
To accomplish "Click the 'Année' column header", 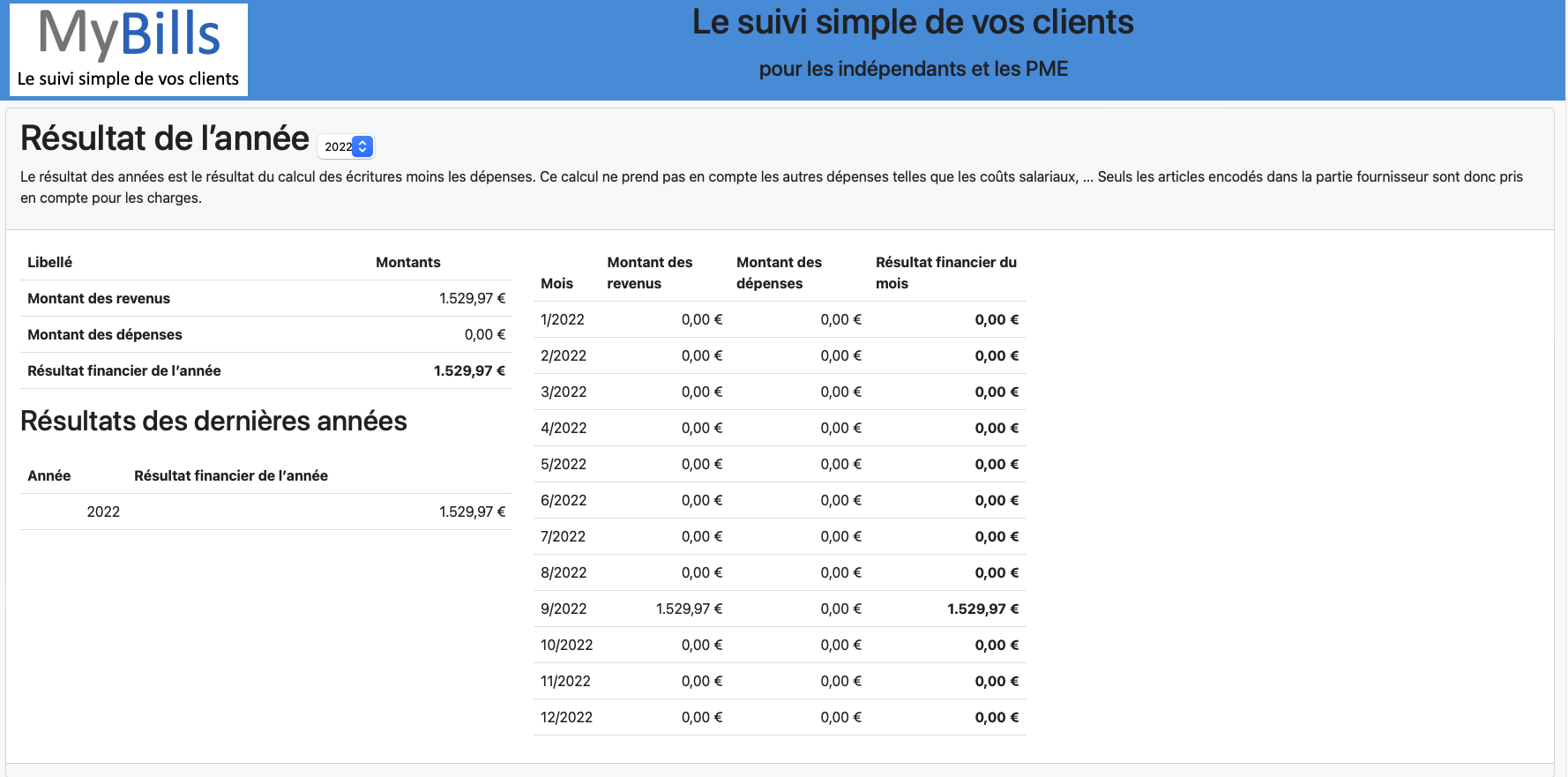I will click(49, 475).
